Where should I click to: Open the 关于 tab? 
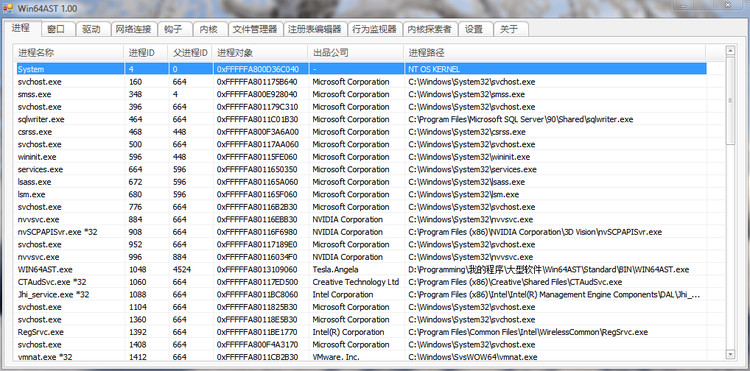pyautogui.click(x=511, y=29)
